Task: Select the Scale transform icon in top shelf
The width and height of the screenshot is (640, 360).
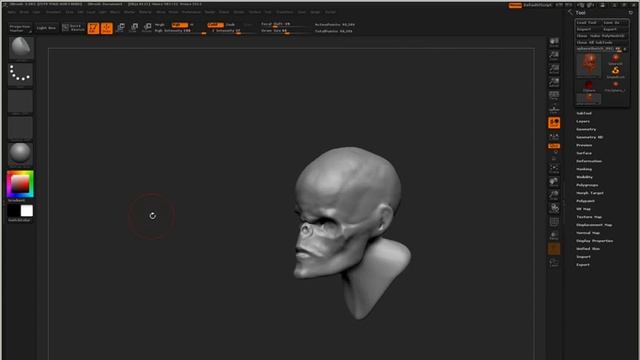Action: [134, 28]
